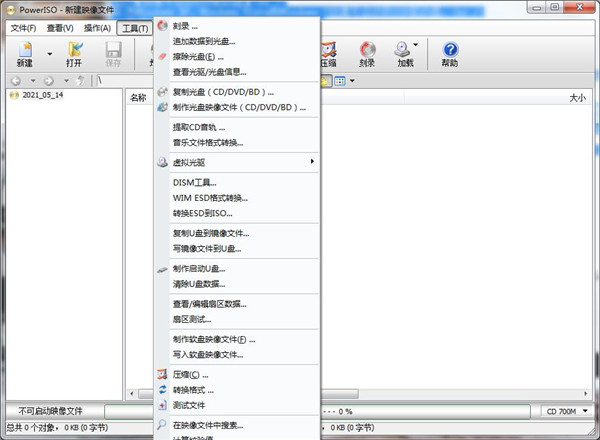The width and height of the screenshot is (600, 440).
Task: Choose 查看/编辑扇区数据 menu entry
Action: coord(237,304)
